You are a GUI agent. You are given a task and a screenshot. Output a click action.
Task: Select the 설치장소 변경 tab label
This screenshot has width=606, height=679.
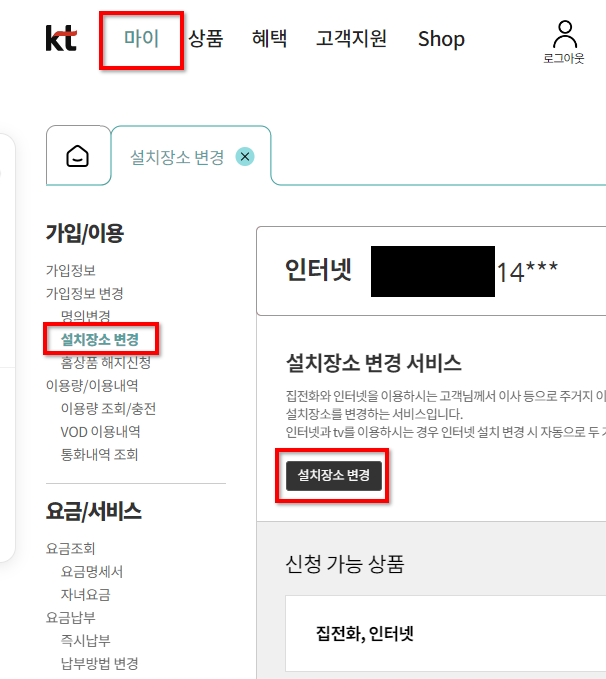click(177, 157)
